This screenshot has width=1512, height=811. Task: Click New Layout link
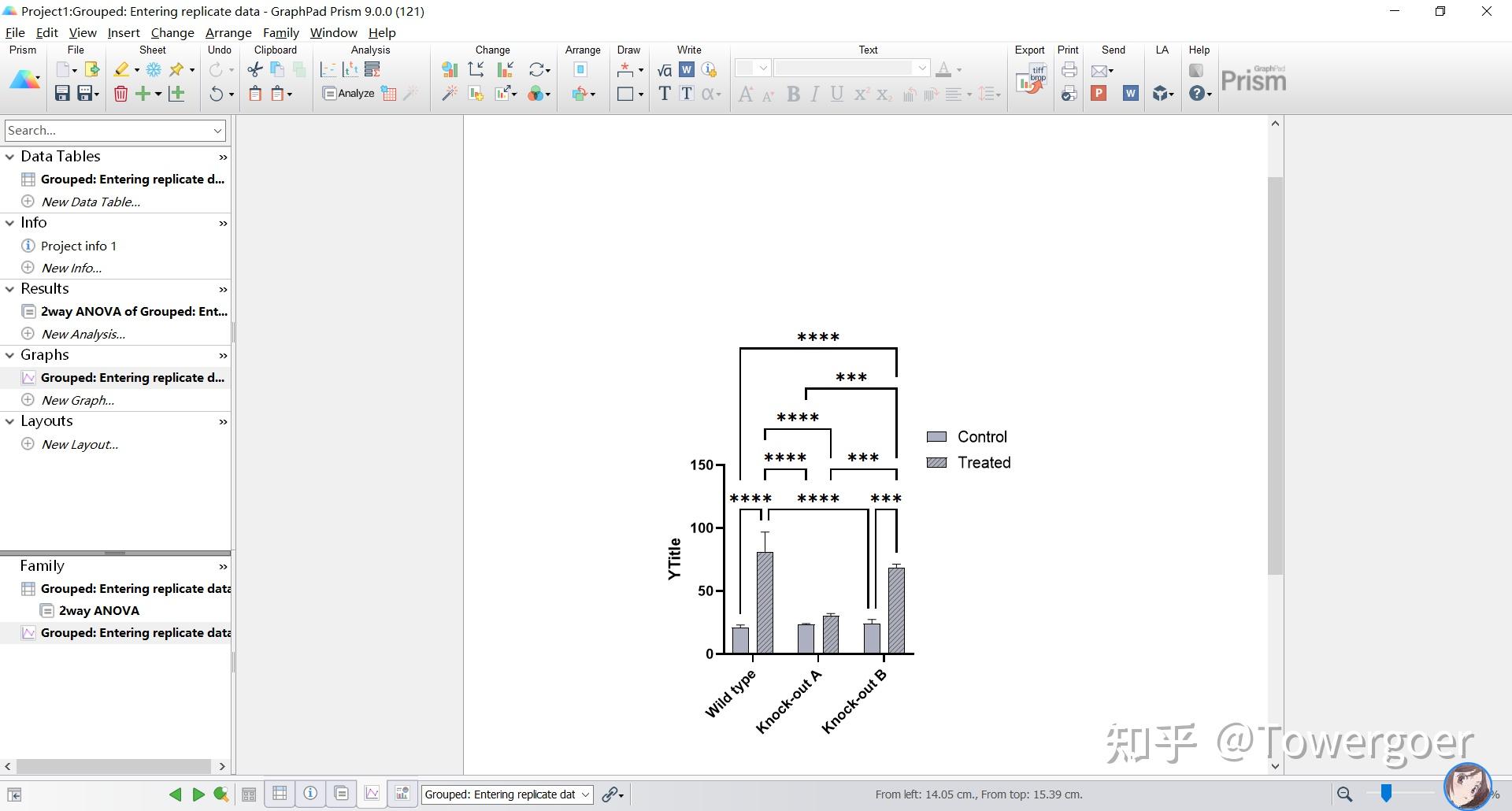(80, 444)
